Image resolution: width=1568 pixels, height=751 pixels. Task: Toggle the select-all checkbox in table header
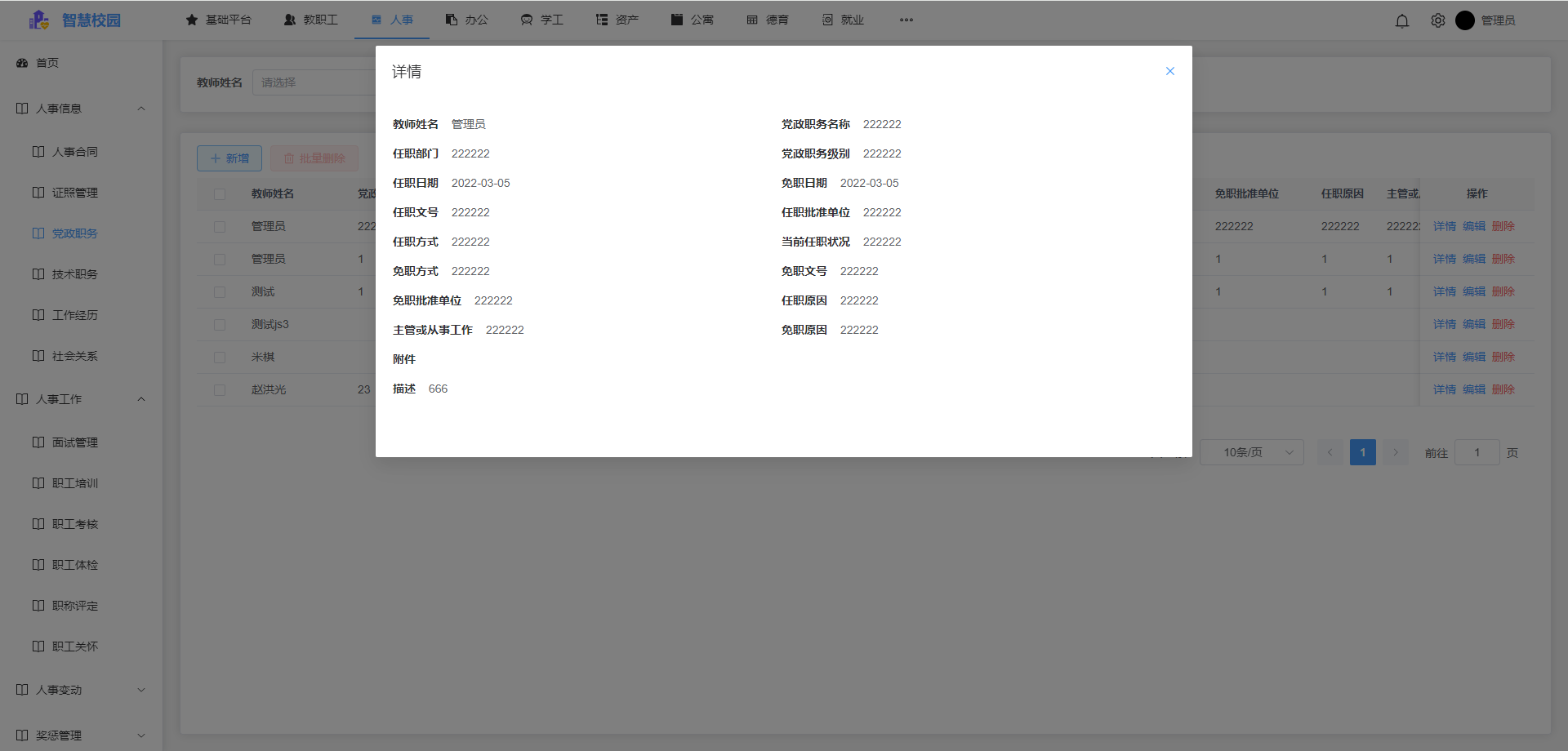point(219,193)
